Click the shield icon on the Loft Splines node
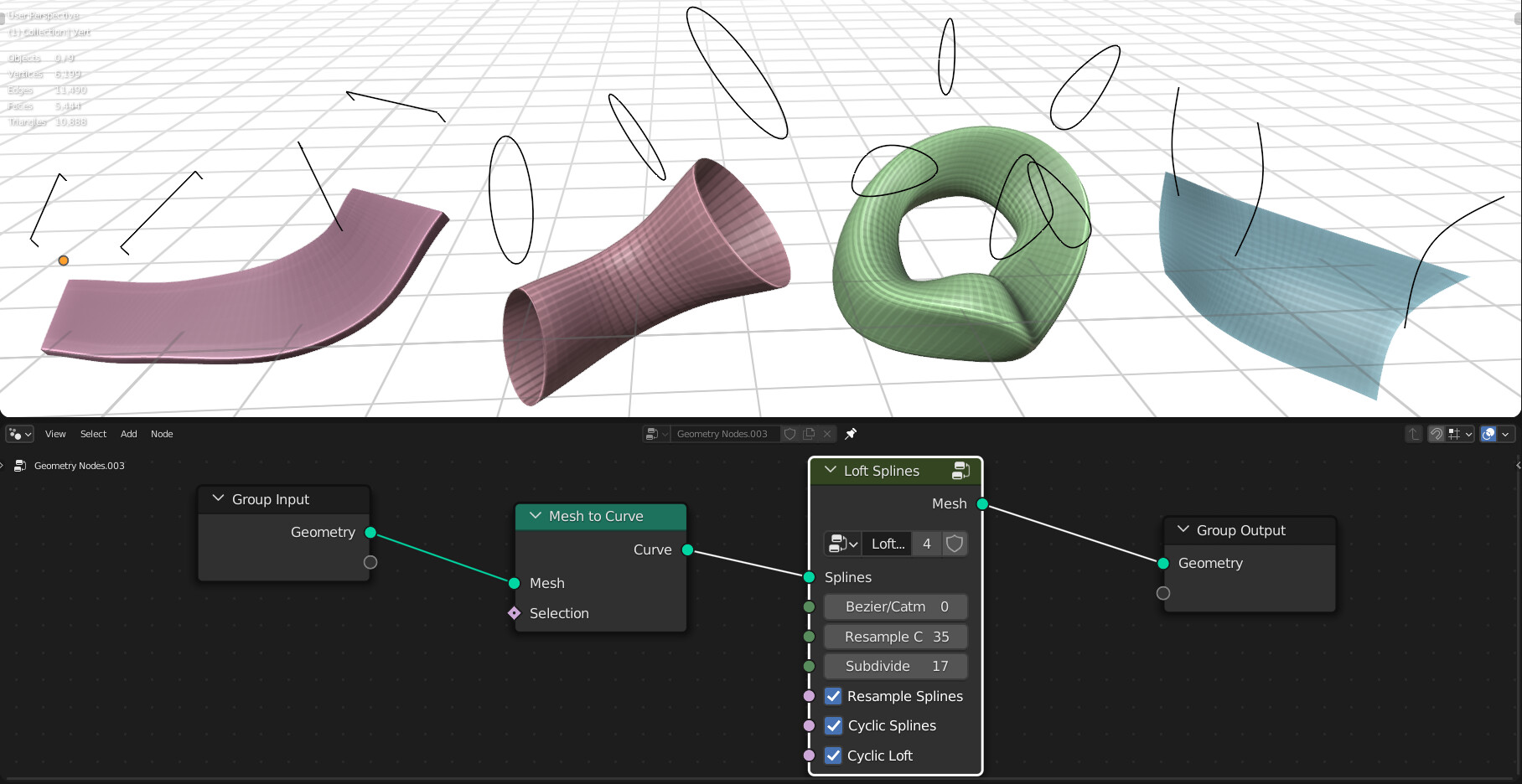Image resolution: width=1522 pixels, height=784 pixels. coord(955,544)
